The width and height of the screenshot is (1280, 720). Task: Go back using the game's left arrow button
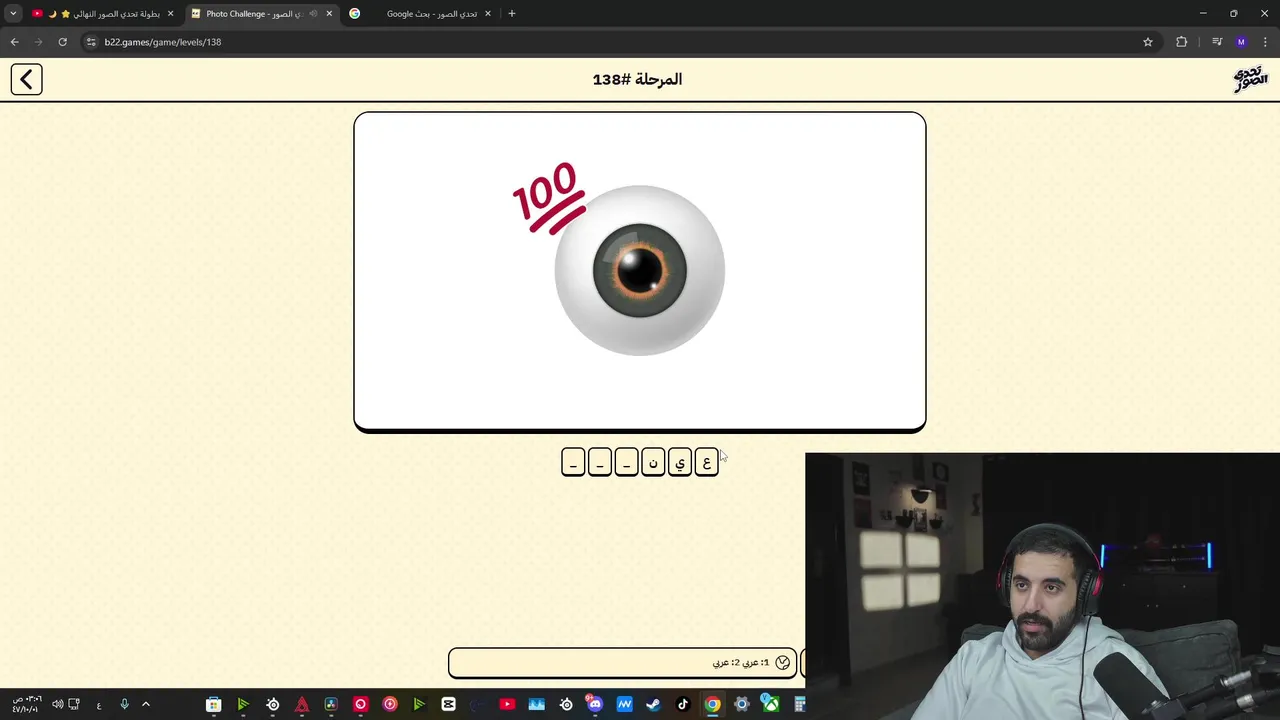(x=27, y=79)
